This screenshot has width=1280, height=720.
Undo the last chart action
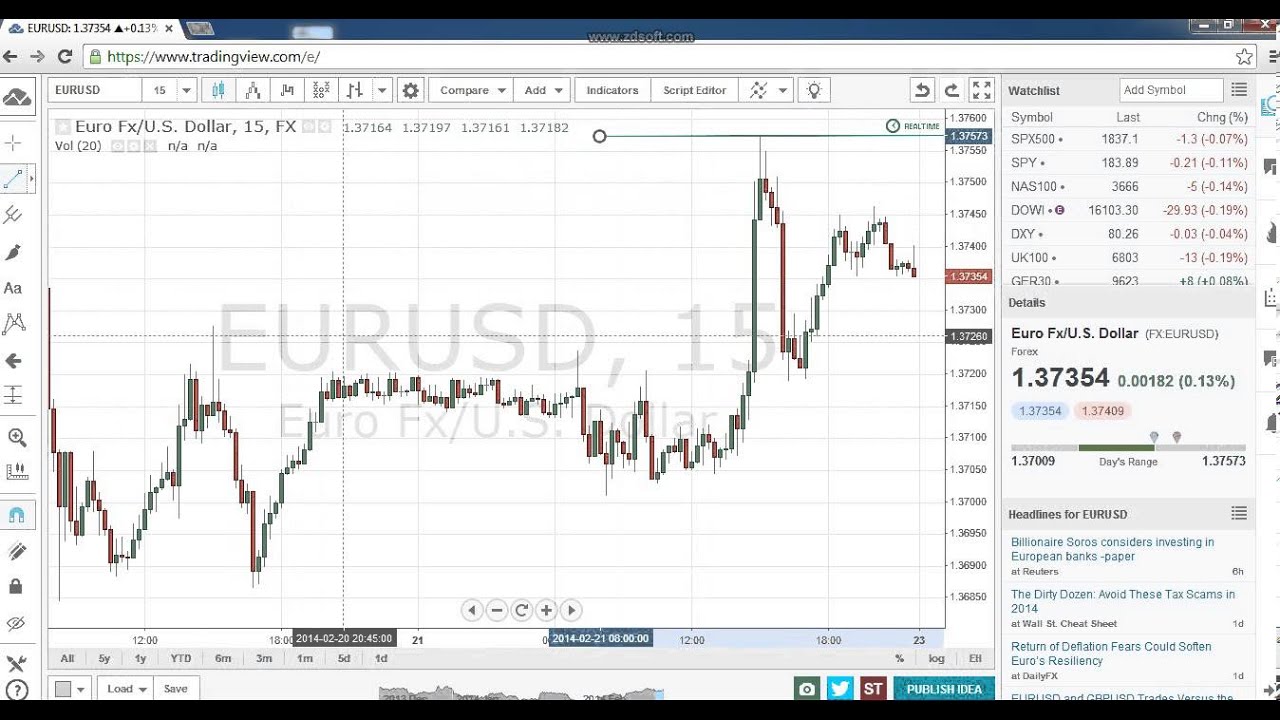coord(922,90)
